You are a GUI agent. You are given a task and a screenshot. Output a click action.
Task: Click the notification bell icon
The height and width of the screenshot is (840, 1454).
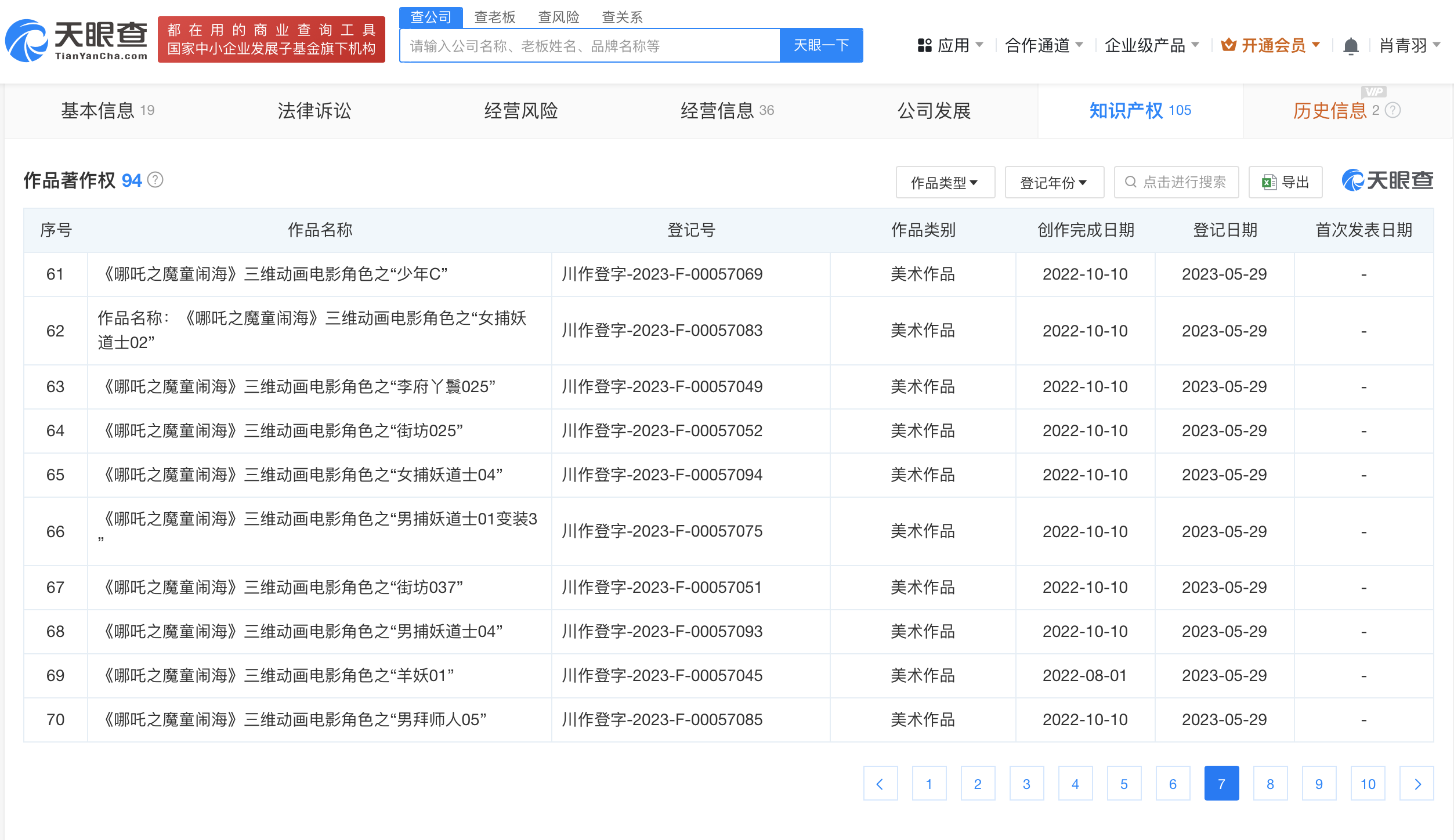coord(1351,45)
